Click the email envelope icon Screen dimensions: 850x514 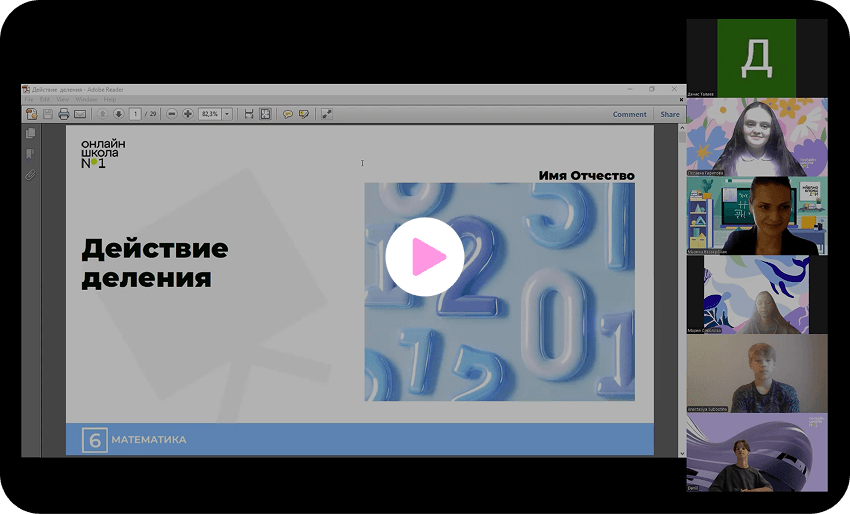pyautogui.click(x=80, y=114)
